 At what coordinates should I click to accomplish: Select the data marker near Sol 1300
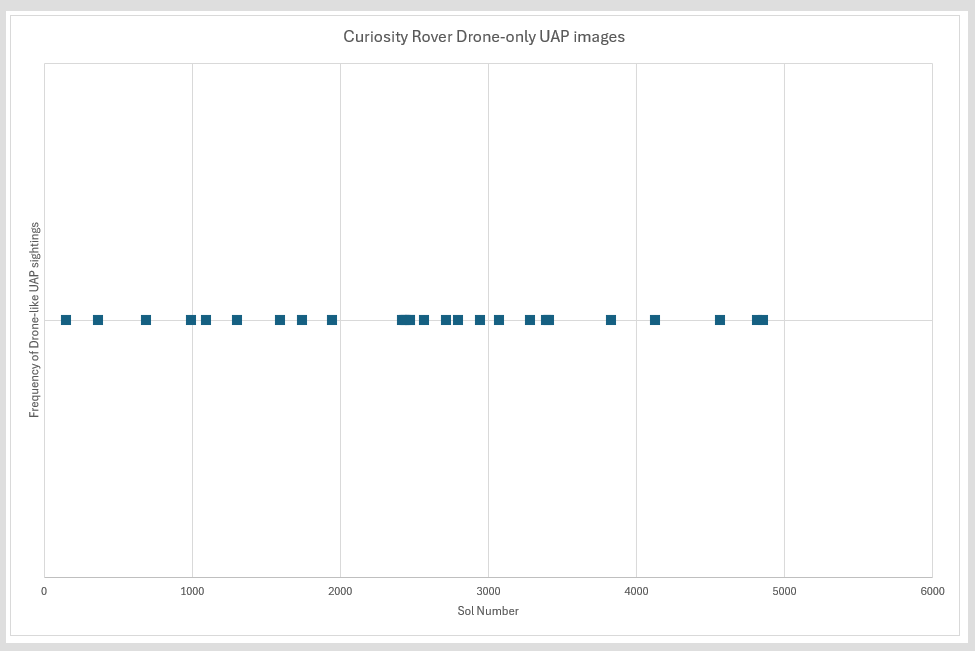[x=237, y=320]
